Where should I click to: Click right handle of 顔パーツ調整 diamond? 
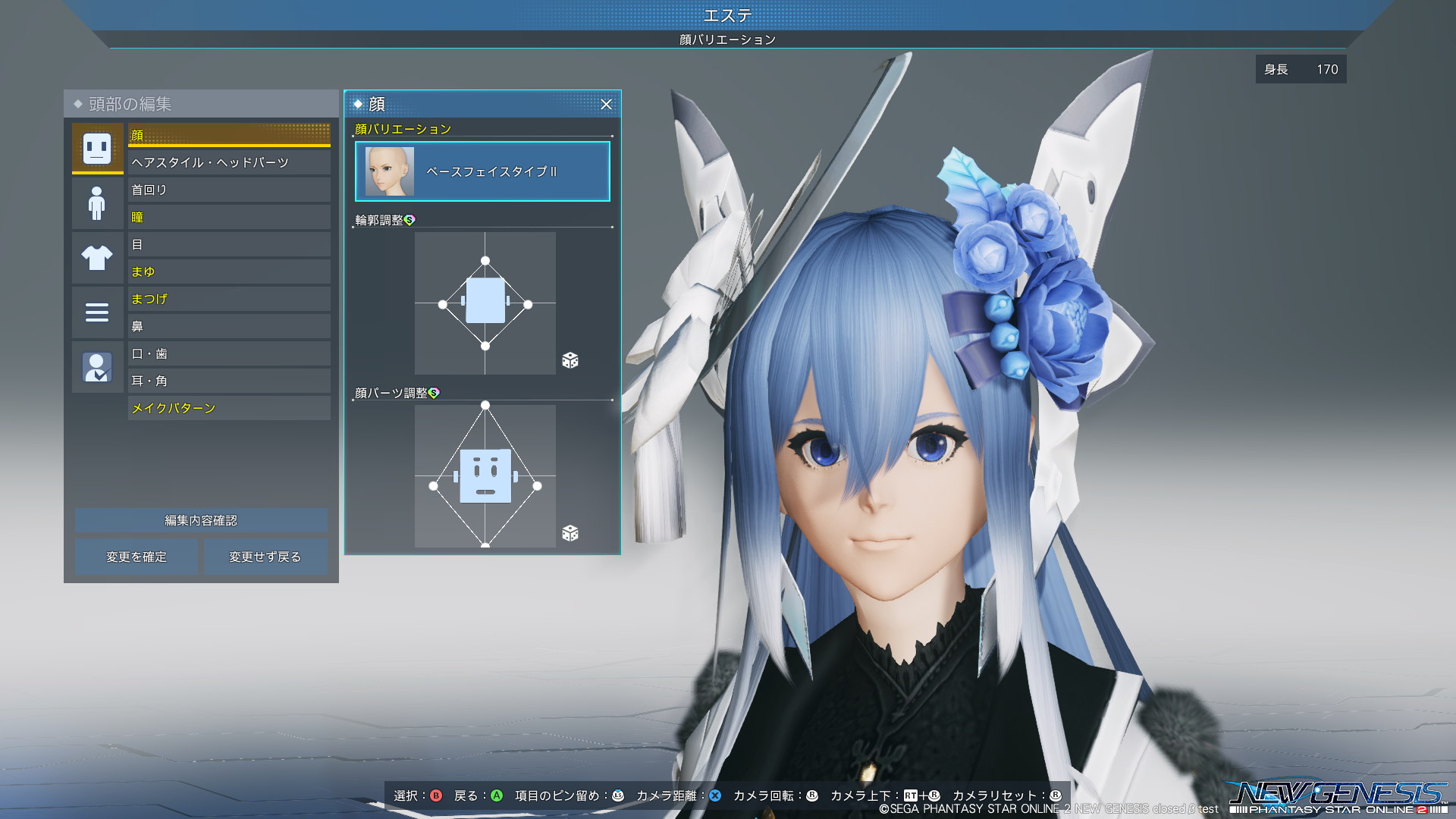(537, 486)
